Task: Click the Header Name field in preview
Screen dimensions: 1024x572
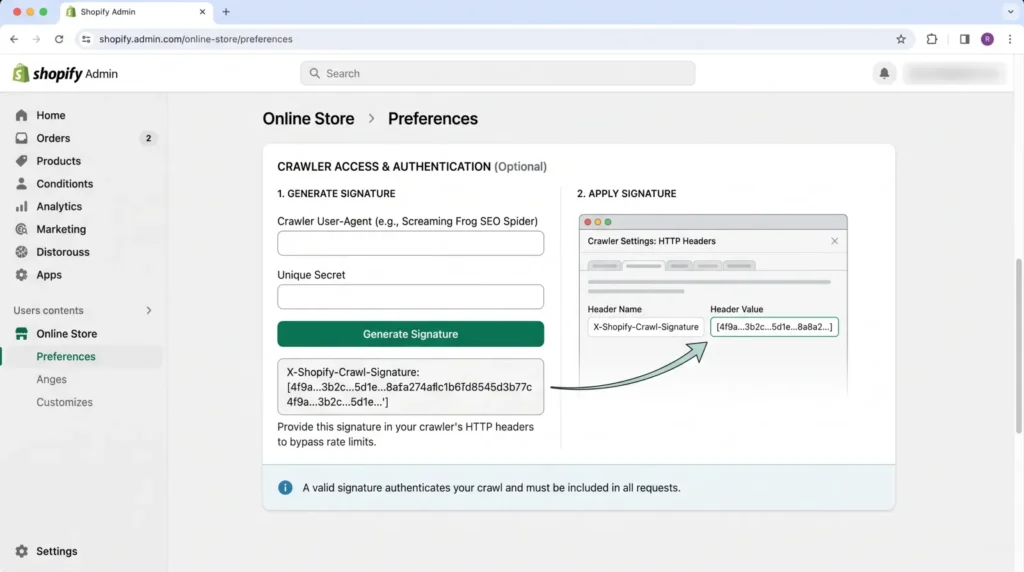Action: pyautogui.click(x=645, y=326)
